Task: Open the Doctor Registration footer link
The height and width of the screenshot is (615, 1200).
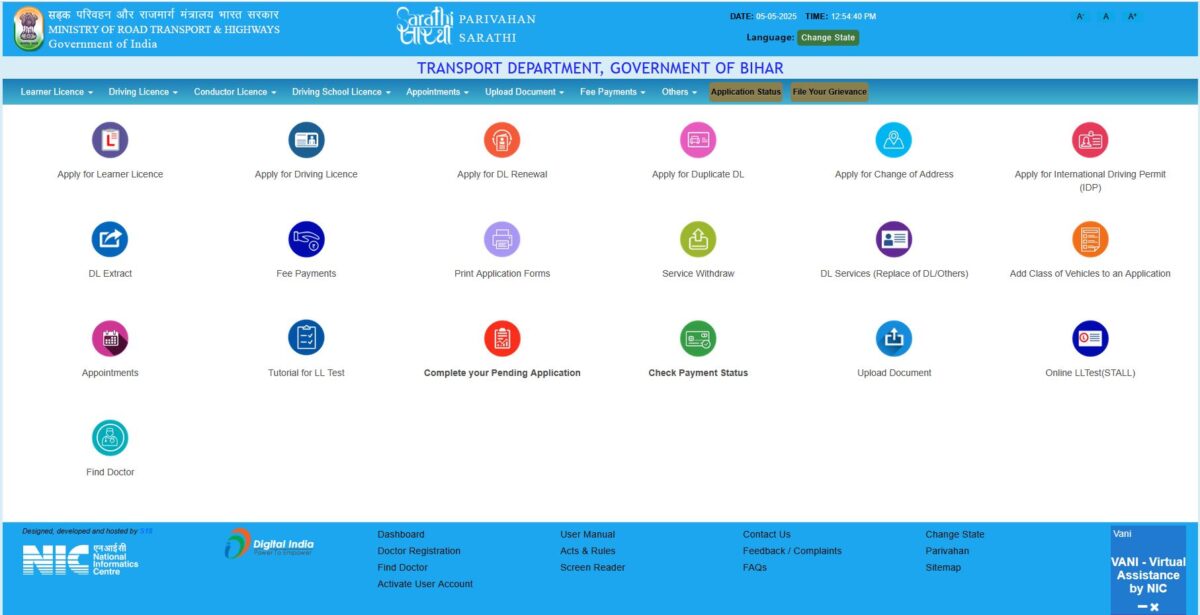Action: click(419, 551)
